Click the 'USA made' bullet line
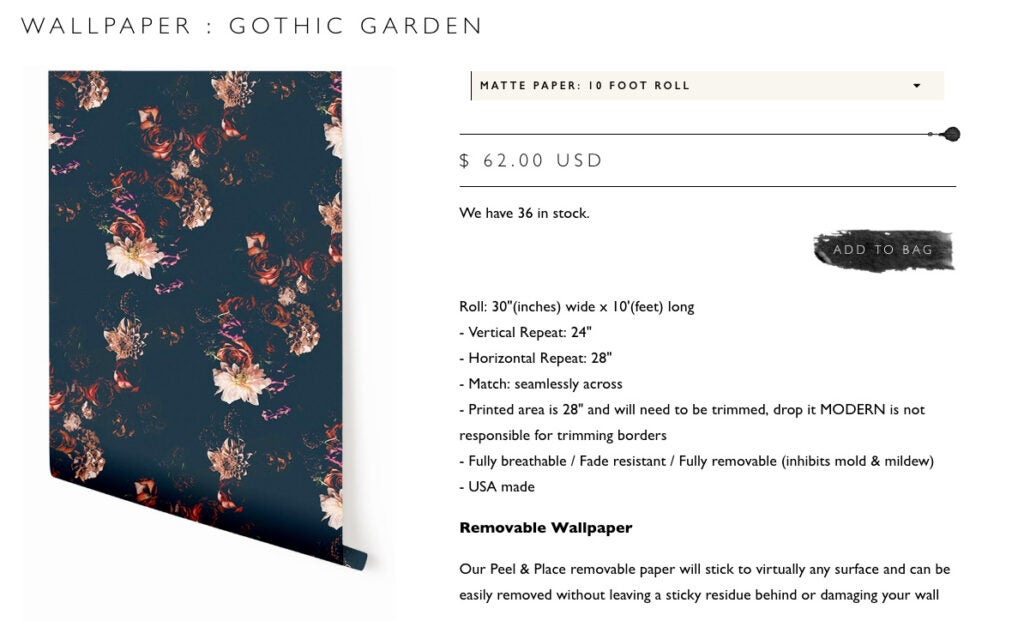 pyautogui.click(x=497, y=486)
